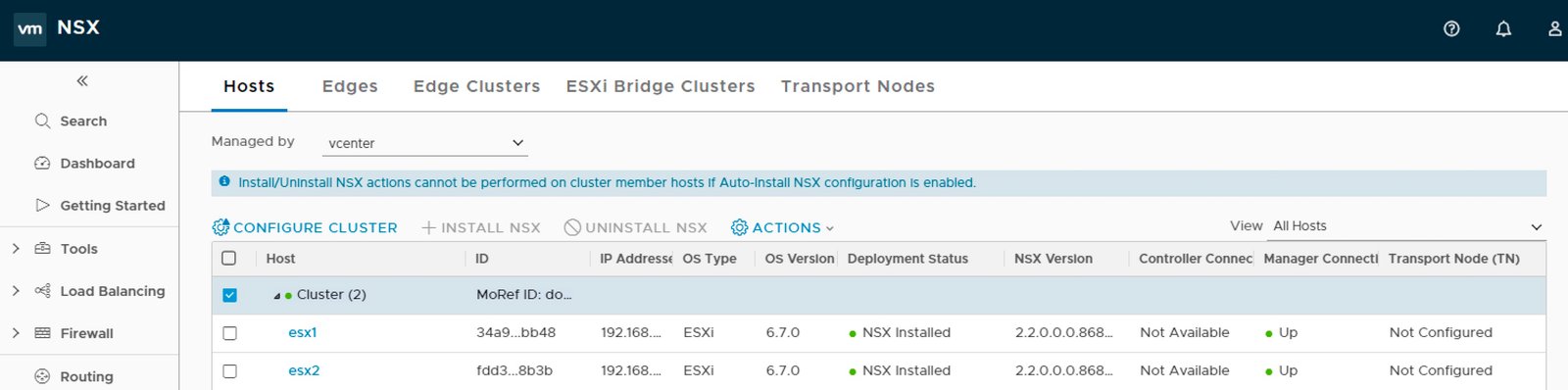Image resolution: width=1568 pixels, height=390 pixels.
Task: Click the Transport Node (TN) column header
Action: click(x=1454, y=259)
